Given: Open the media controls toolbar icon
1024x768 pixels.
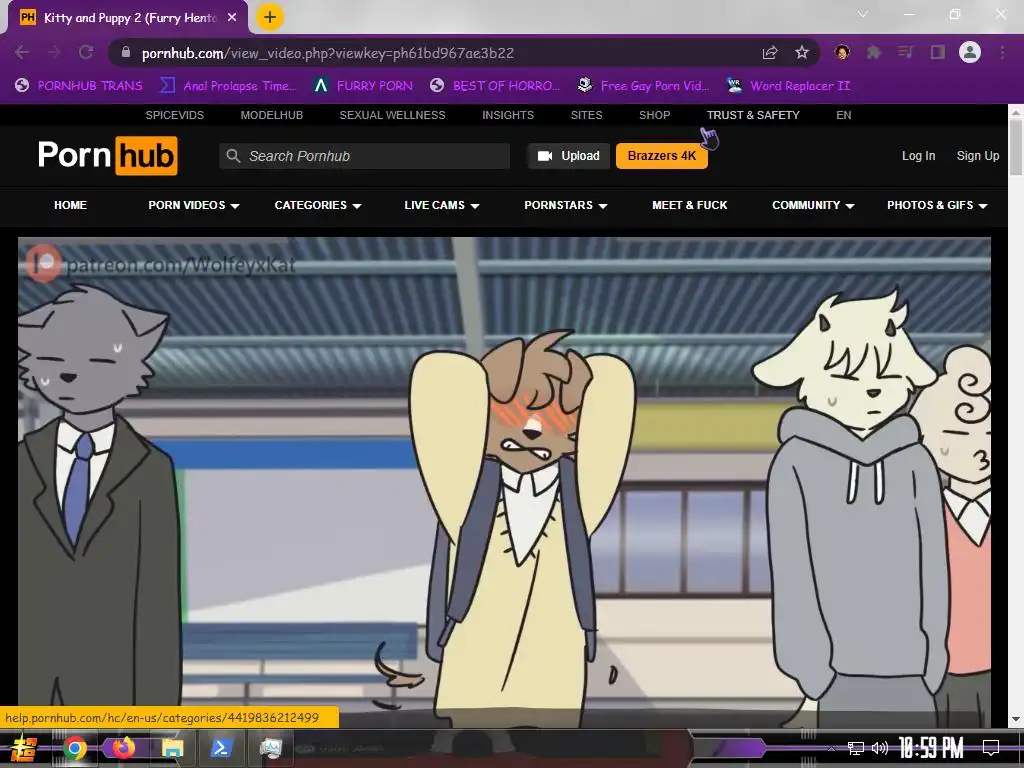Looking at the screenshot, I should 906,53.
